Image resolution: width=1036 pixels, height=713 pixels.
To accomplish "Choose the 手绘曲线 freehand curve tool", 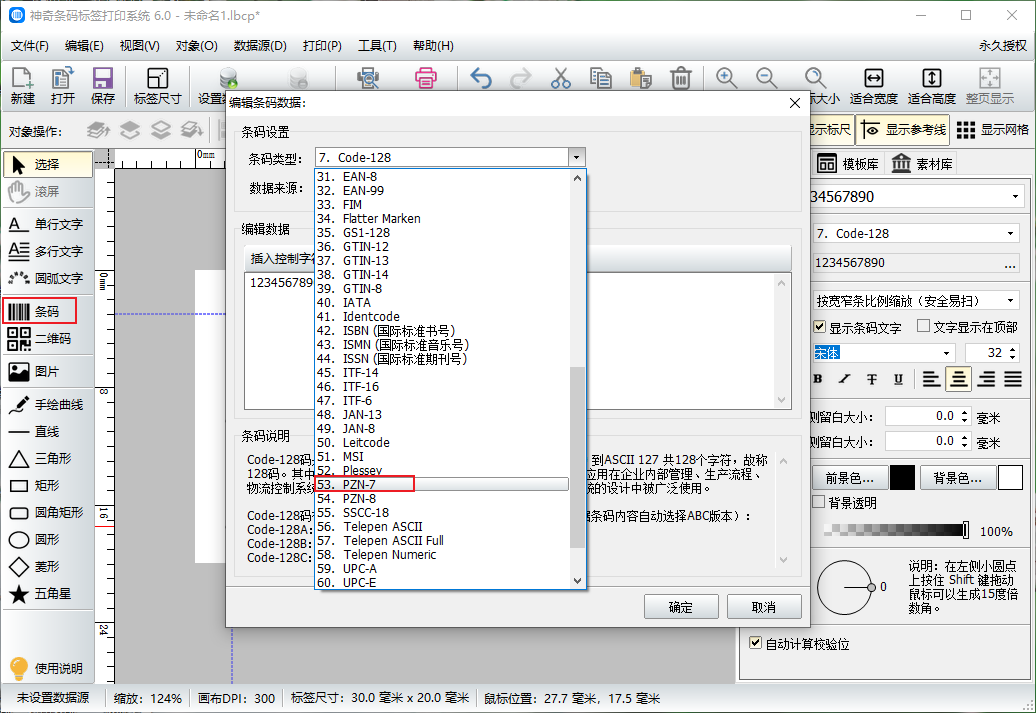I will pyautogui.click(x=48, y=405).
